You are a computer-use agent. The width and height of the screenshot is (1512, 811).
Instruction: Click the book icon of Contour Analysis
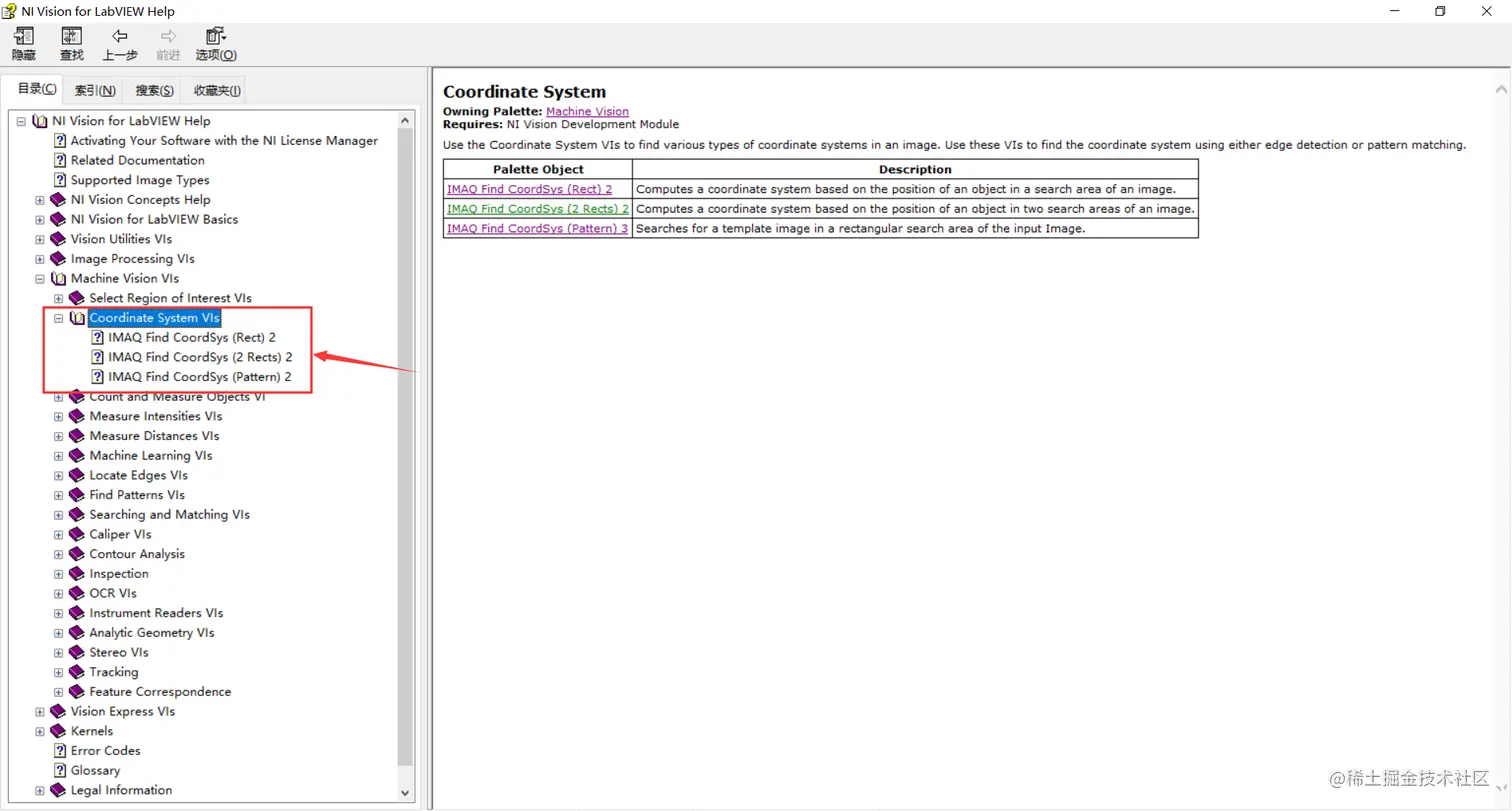[x=77, y=554]
